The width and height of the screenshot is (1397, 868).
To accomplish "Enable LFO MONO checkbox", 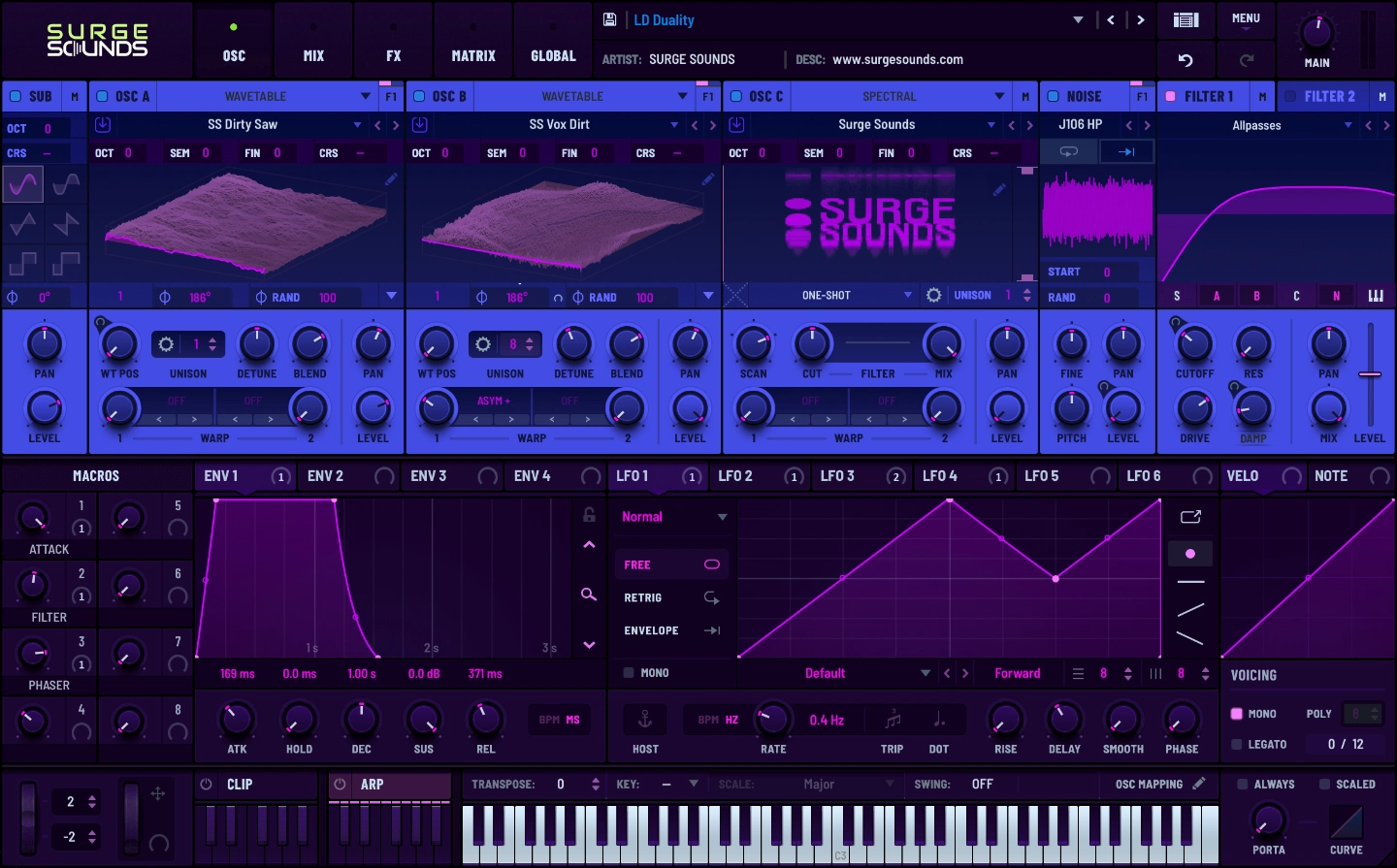I will (x=629, y=672).
